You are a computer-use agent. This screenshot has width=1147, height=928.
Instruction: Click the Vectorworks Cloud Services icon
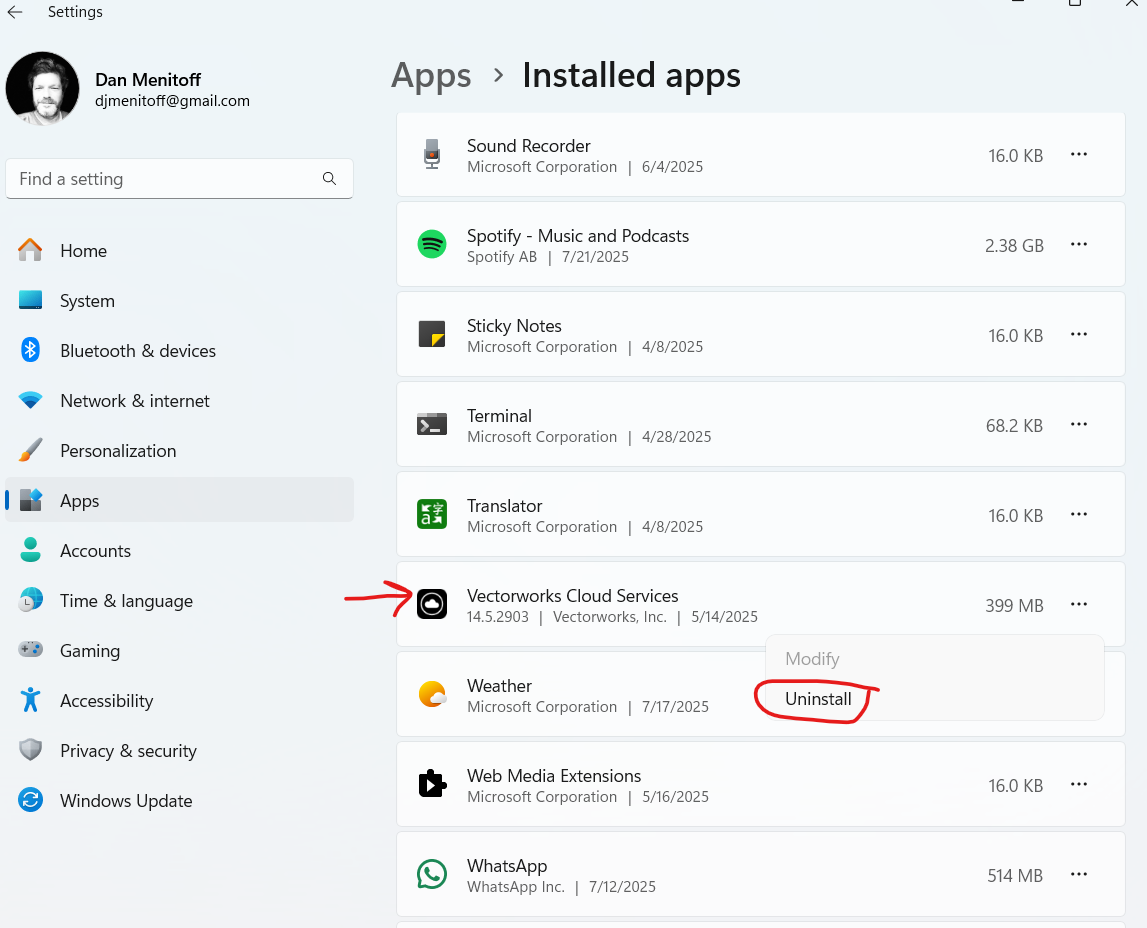432,604
